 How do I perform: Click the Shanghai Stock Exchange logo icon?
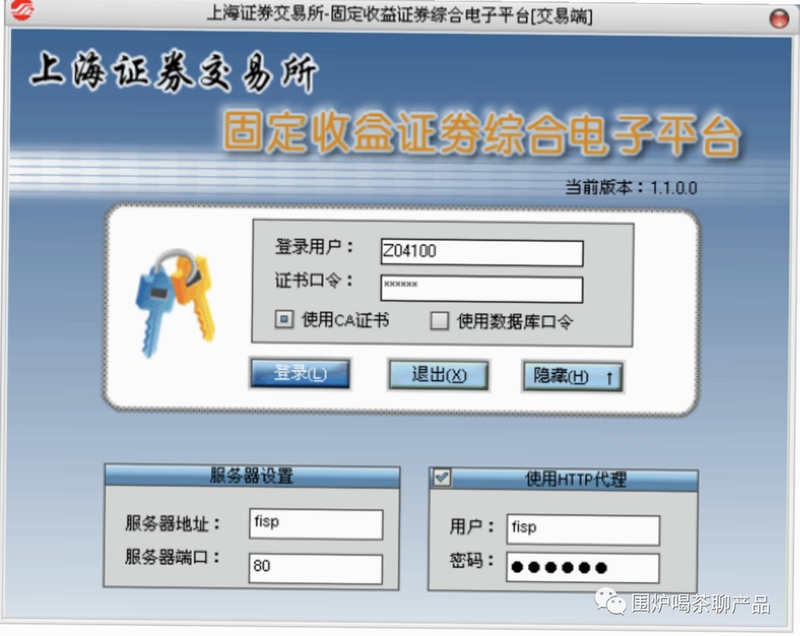[x=22, y=10]
